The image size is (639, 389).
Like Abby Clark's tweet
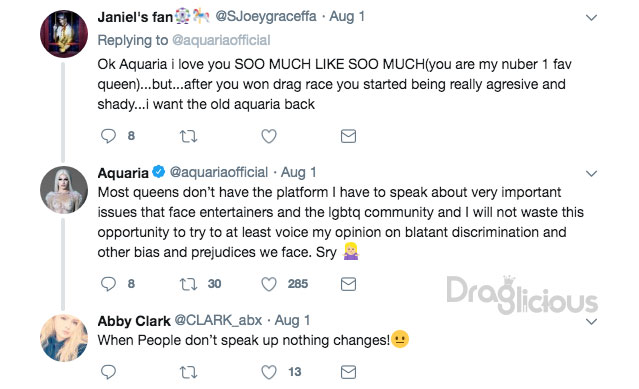269,372
